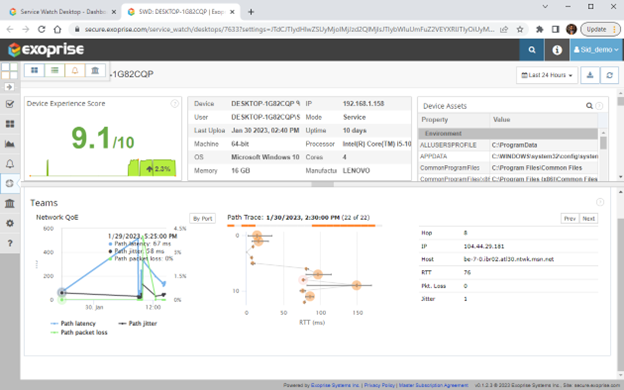Screen dimensions: 624x390
Task: Select the APPDATA asset row
Action: [x=508, y=156]
